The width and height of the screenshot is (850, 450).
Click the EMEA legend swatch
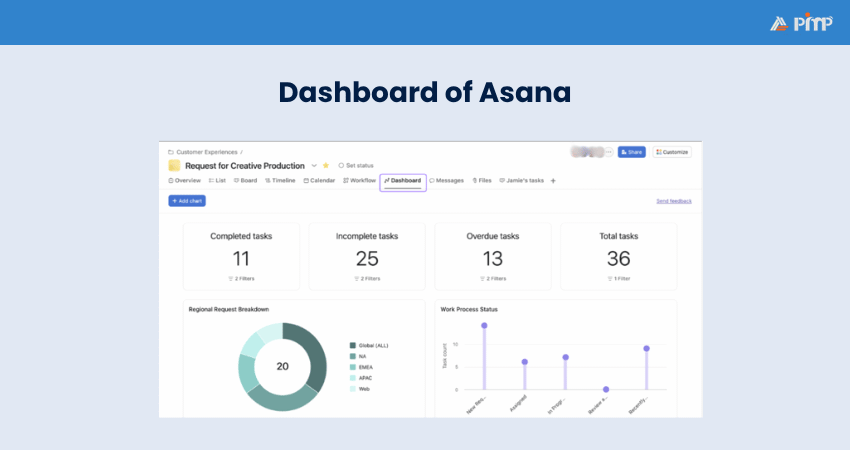353,367
